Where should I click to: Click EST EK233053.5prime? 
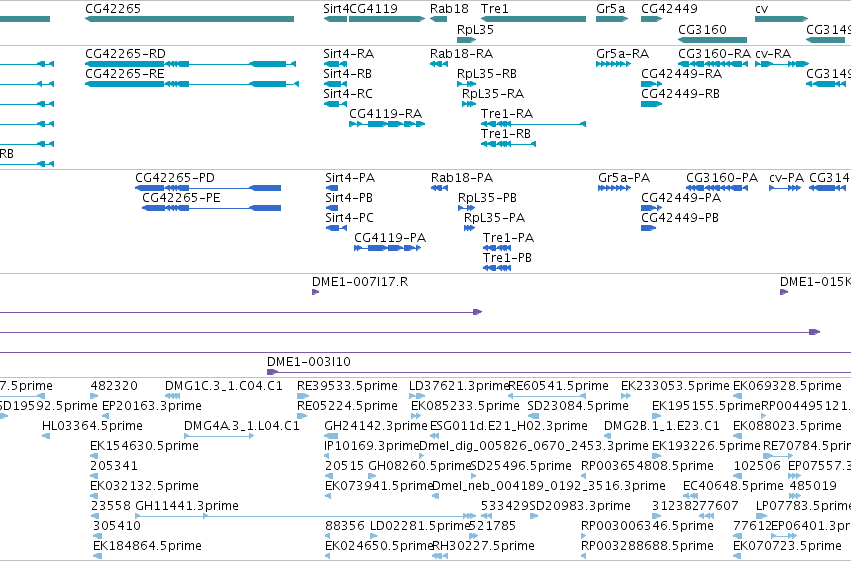[626, 396]
